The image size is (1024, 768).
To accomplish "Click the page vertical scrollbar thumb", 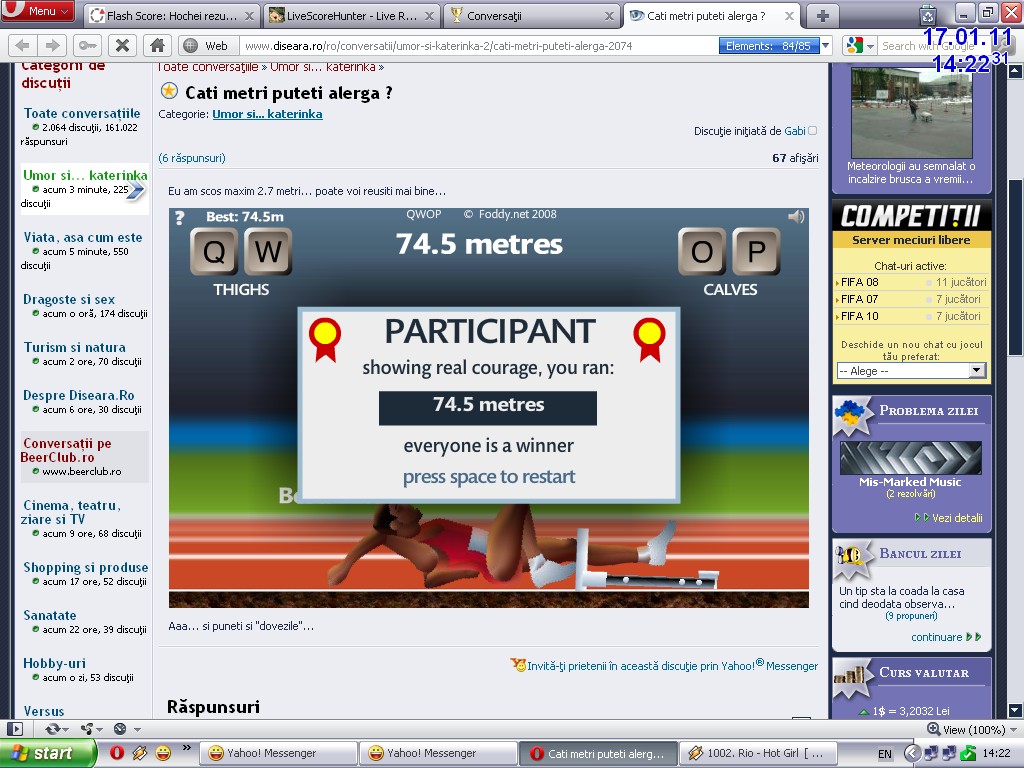I will [1015, 266].
